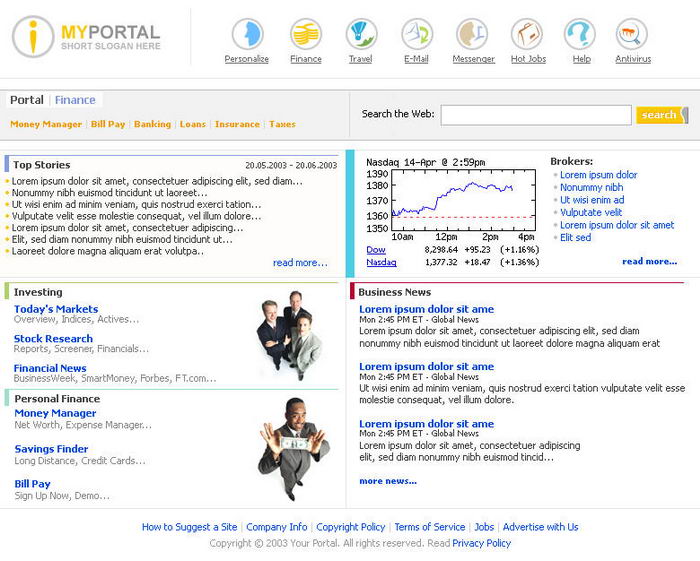Open Money Manager in the submenu bar
This screenshot has height=561, width=700.
coord(46,125)
